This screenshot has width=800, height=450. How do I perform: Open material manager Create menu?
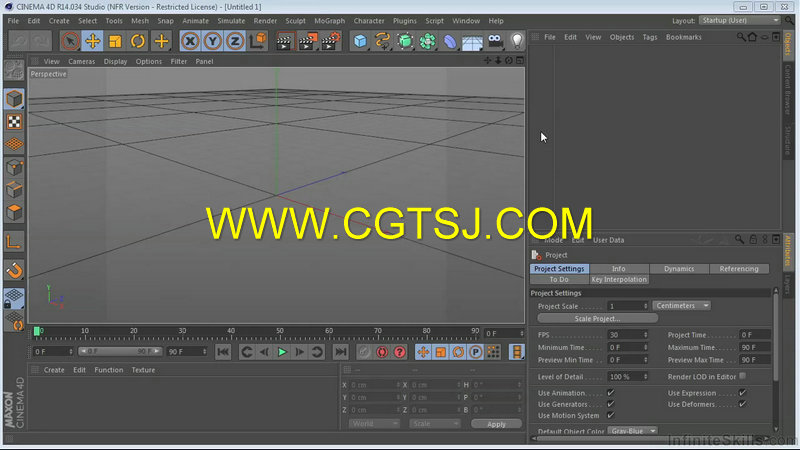click(54, 370)
